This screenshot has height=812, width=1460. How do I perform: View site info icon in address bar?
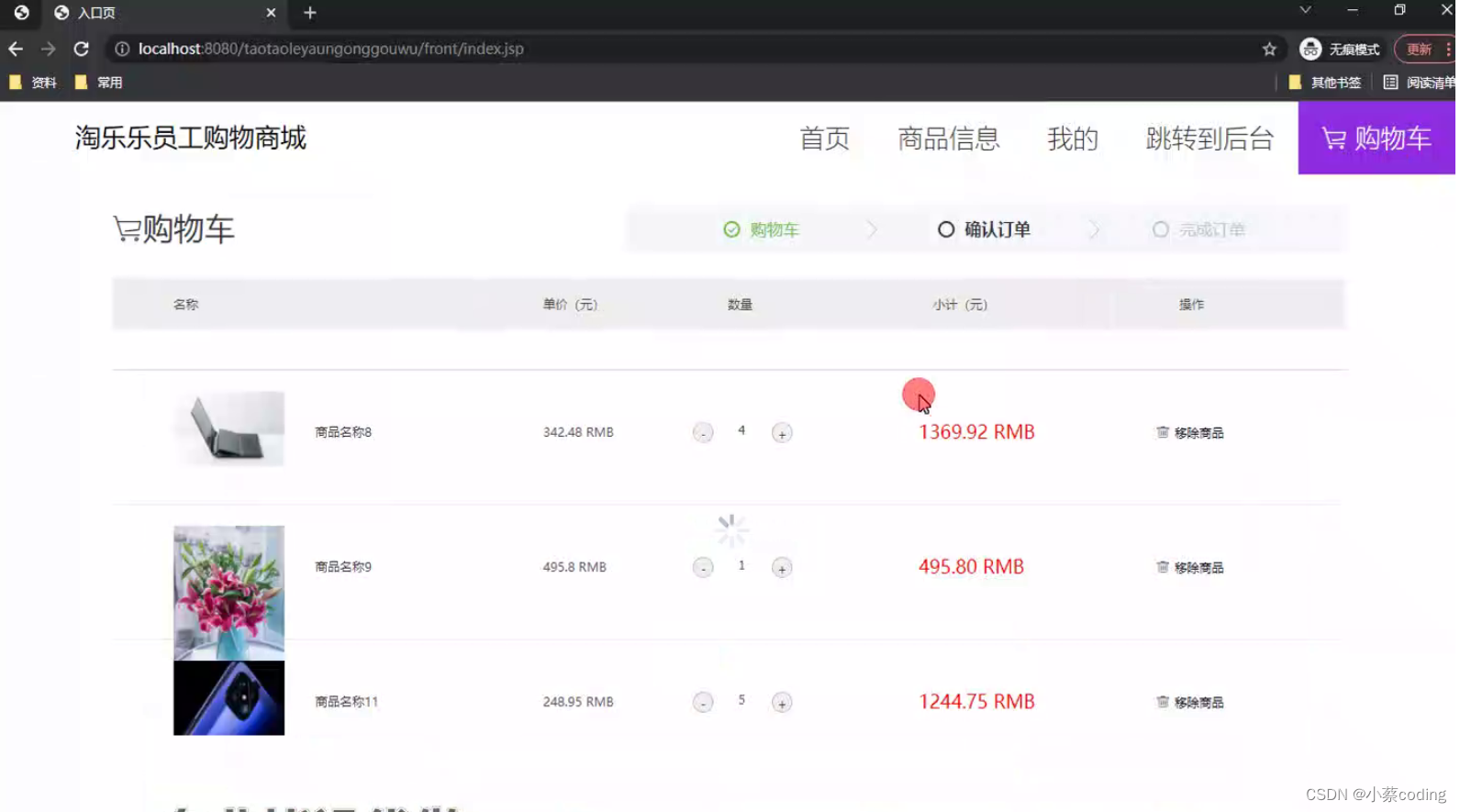pyautogui.click(x=122, y=49)
